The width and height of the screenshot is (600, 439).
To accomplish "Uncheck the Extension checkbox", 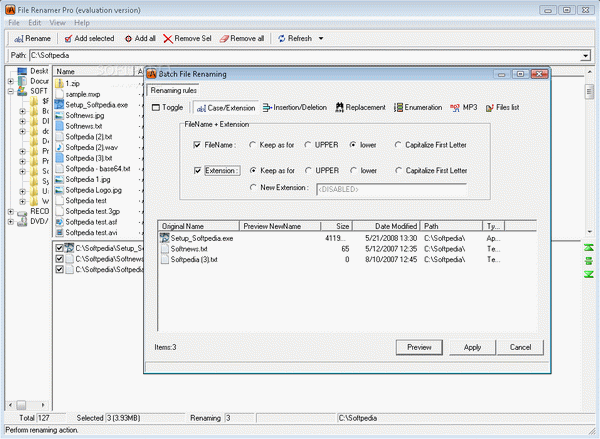I will (x=197, y=171).
